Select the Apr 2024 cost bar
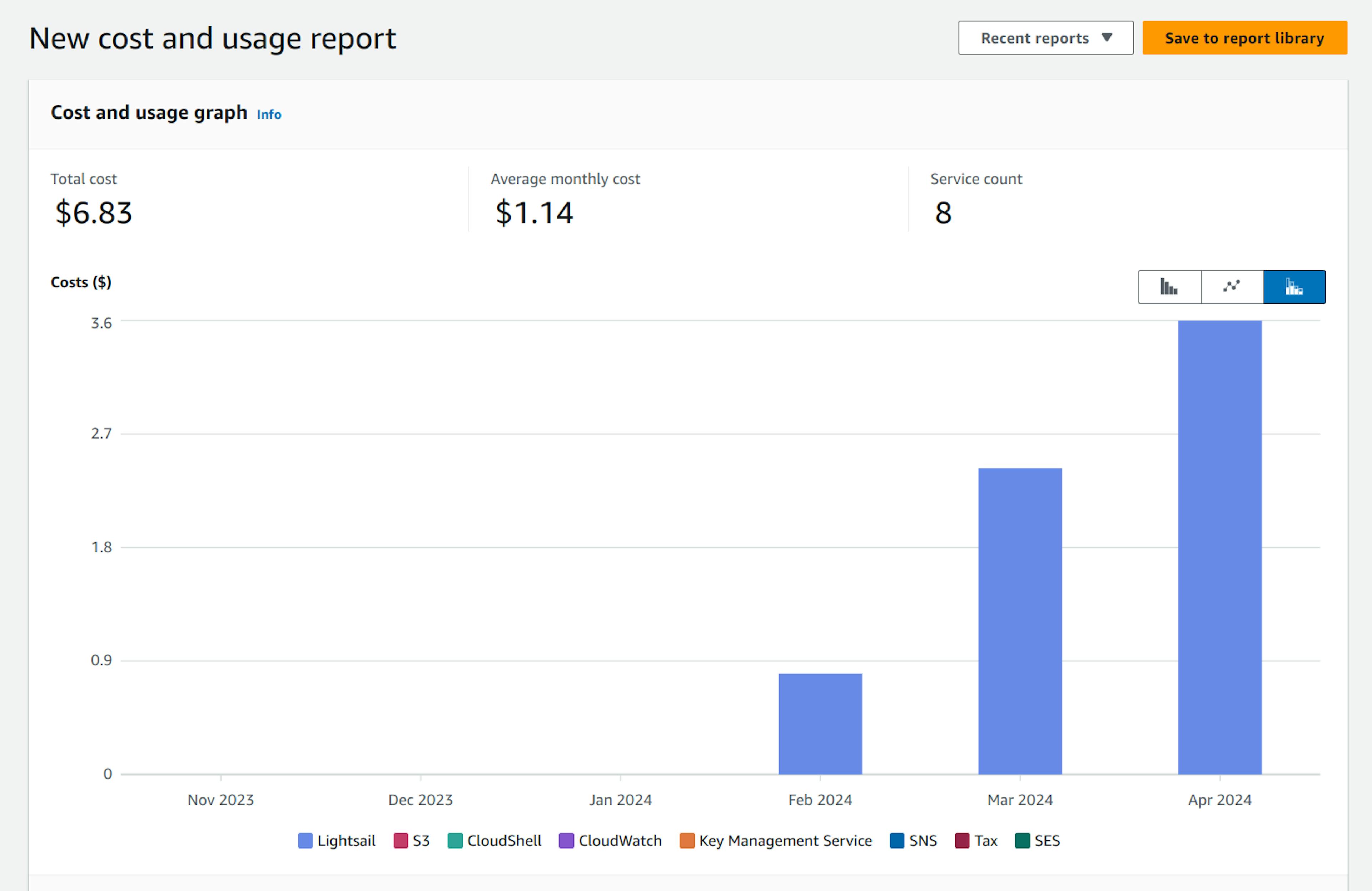Image resolution: width=1372 pixels, height=891 pixels. pyautogui.click(x=1220, y=547)
